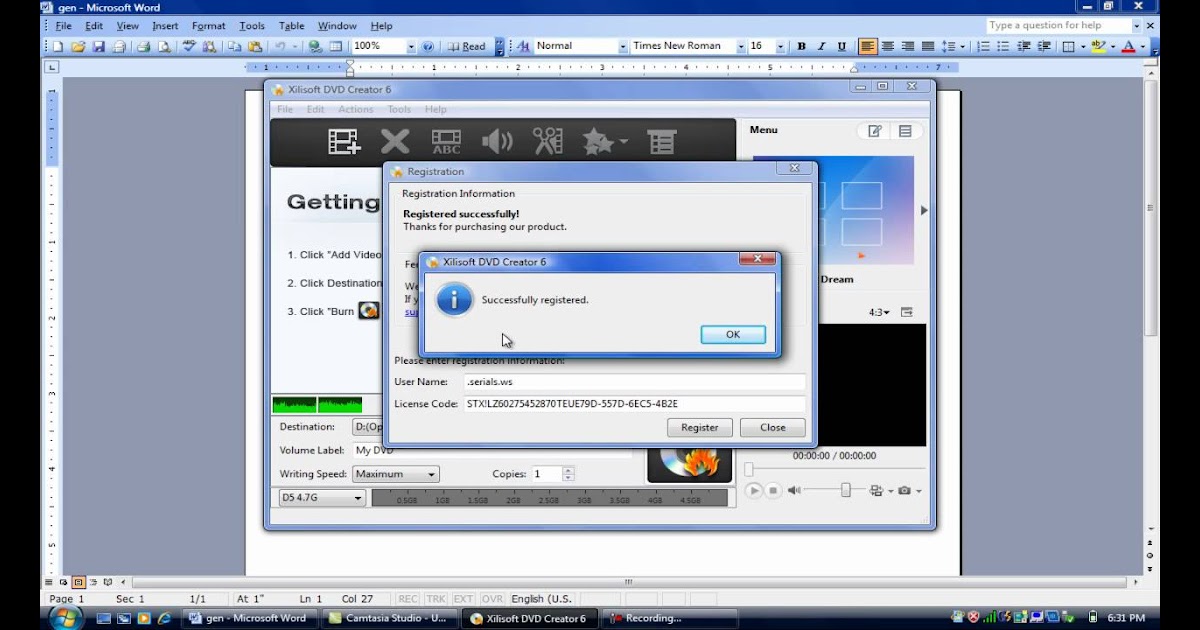Toggle Bold formatting in Word
This screenshot has width=1200, height=630.
(801, 46)
